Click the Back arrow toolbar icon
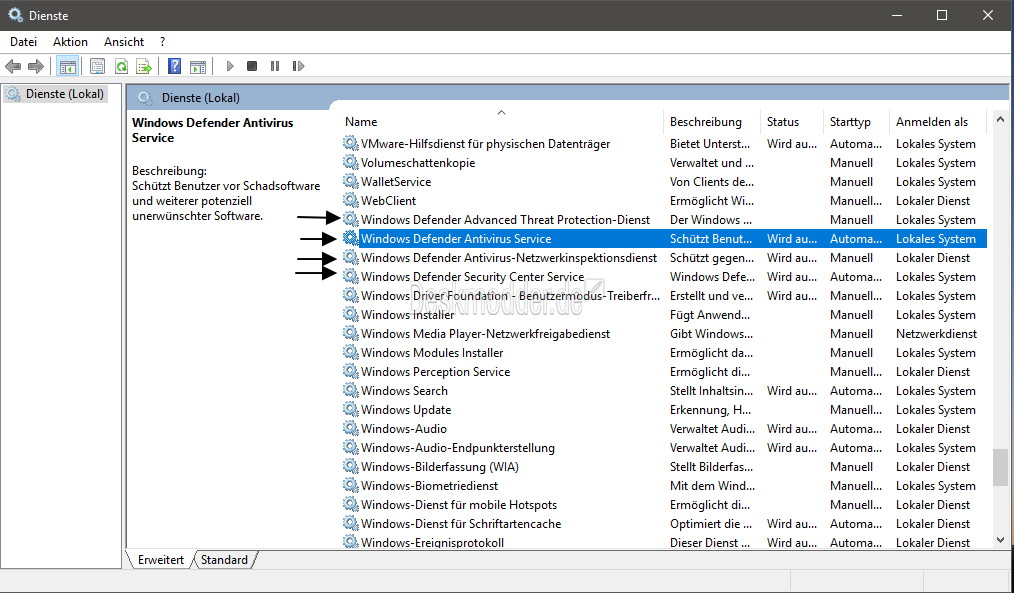 pyautogui.click(x=13, y=66)
